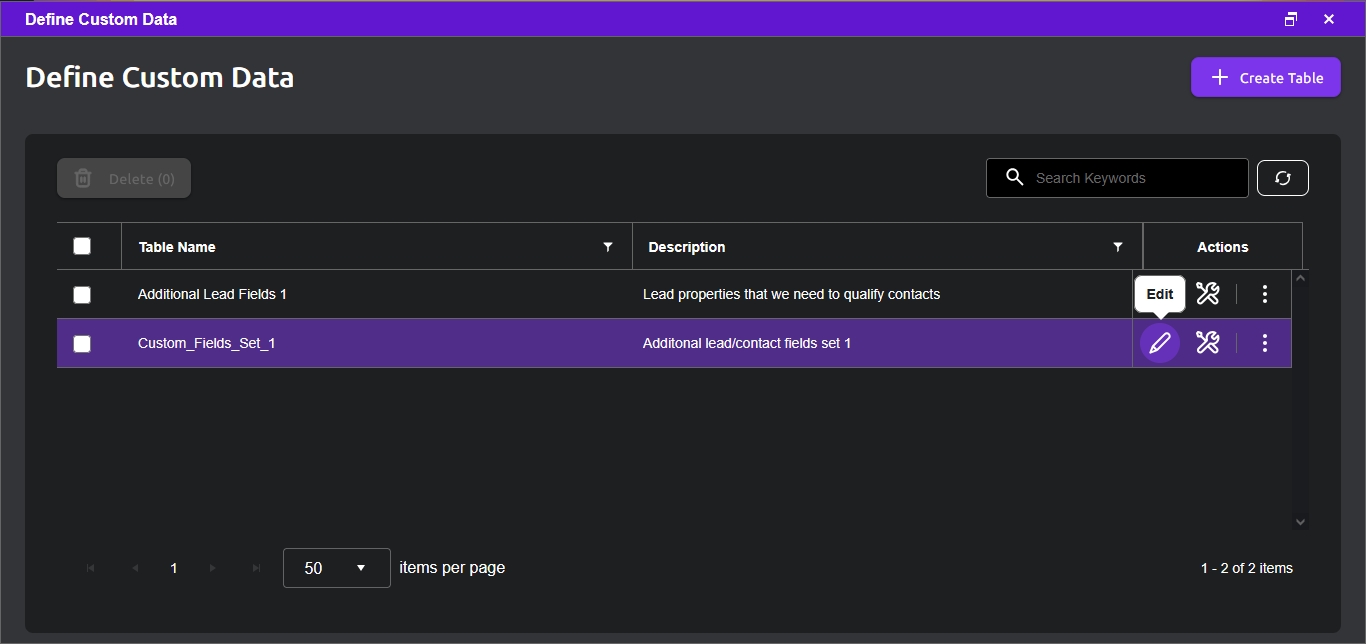
Task: Filter the Description column
Action: (1118, 246)
